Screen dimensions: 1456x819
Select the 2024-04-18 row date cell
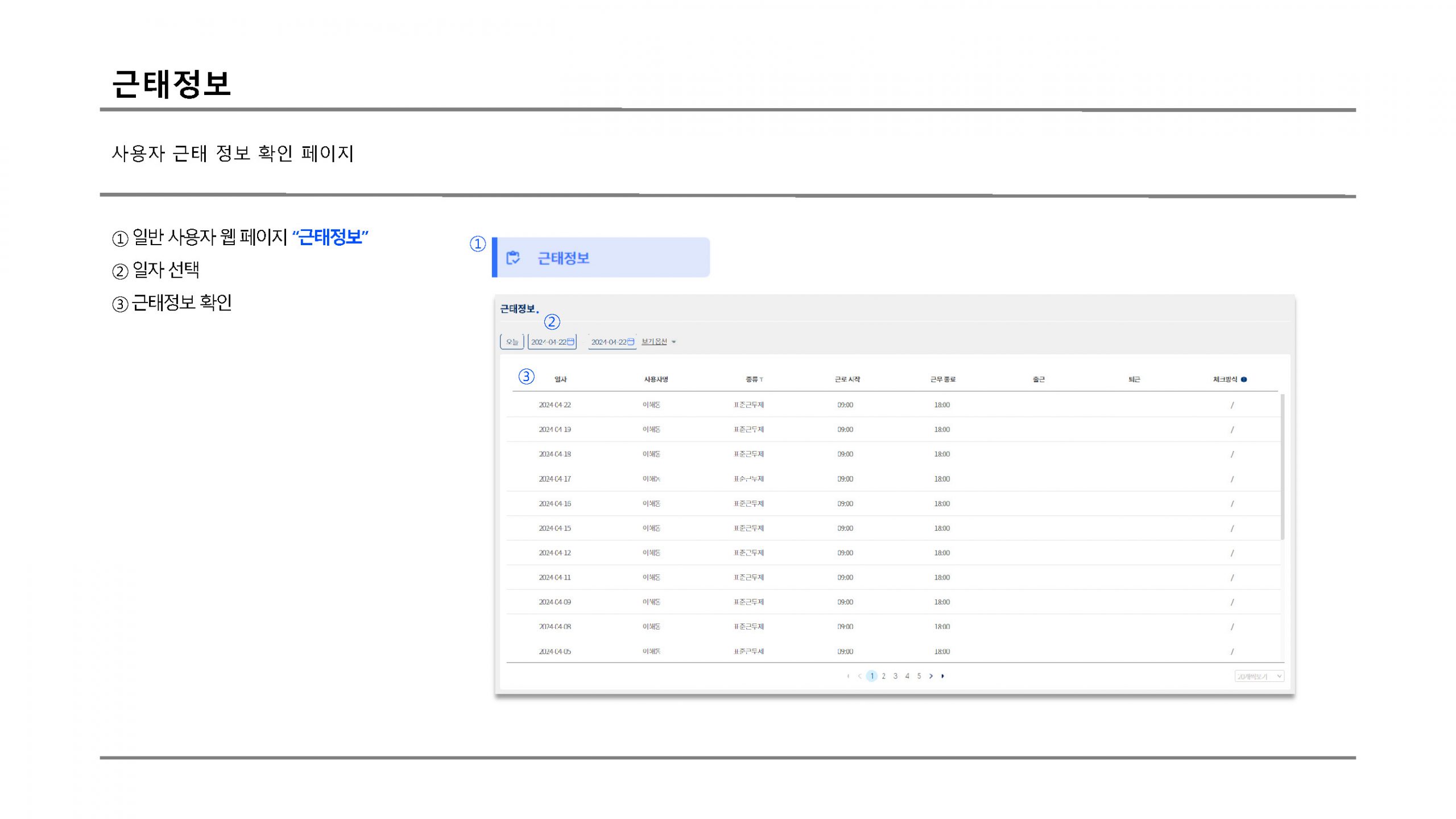tap(555, 454)
